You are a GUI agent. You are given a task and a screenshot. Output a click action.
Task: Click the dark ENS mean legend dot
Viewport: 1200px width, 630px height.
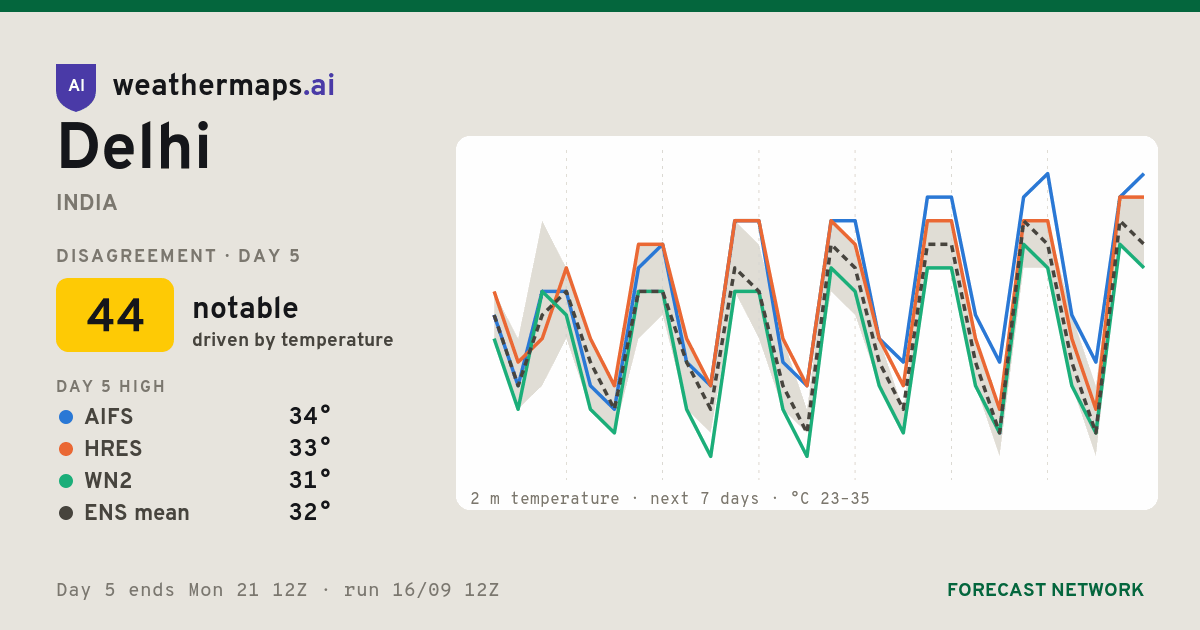point(66,512)
